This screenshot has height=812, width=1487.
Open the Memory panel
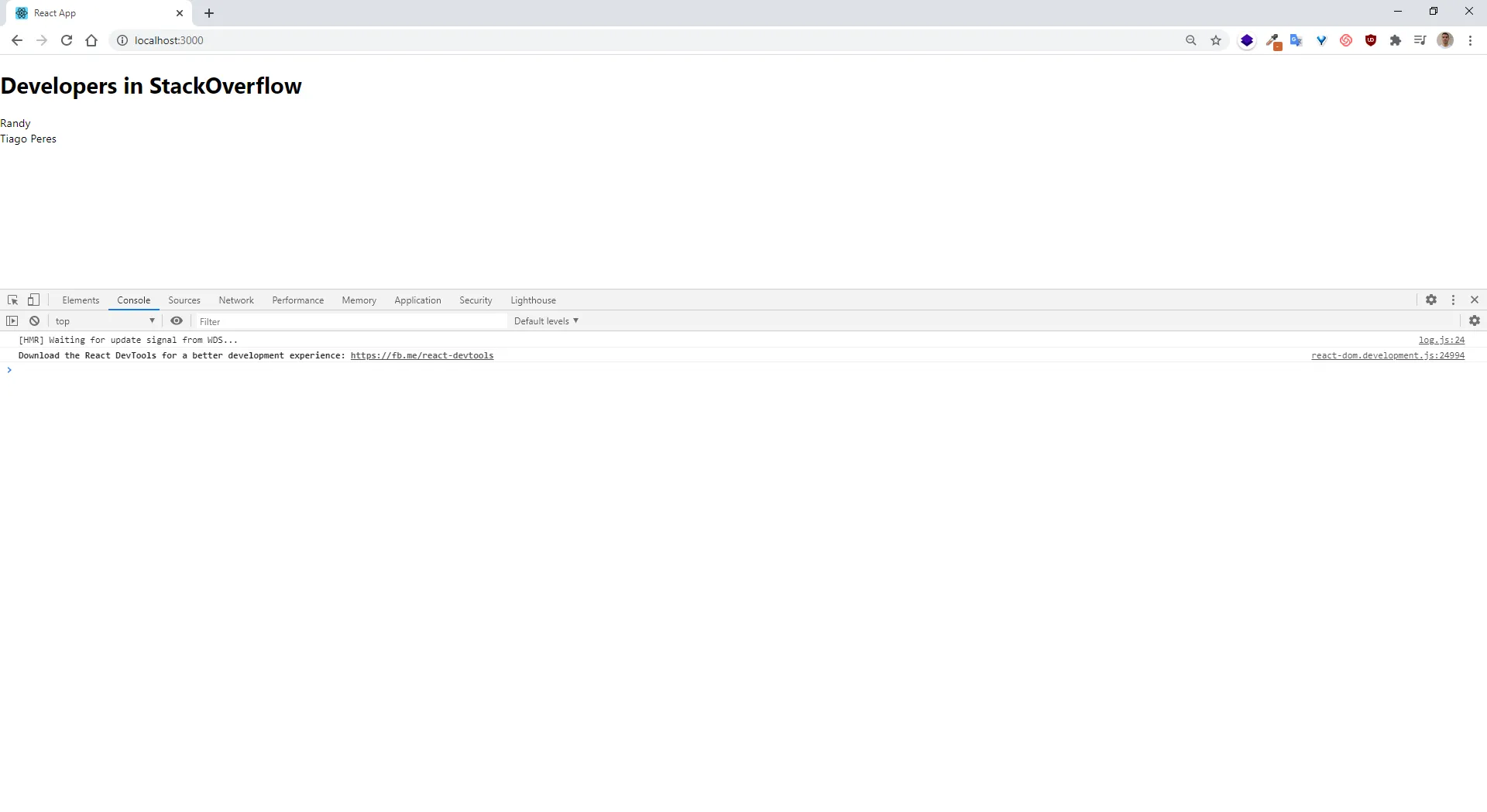(x=359, y=300)
